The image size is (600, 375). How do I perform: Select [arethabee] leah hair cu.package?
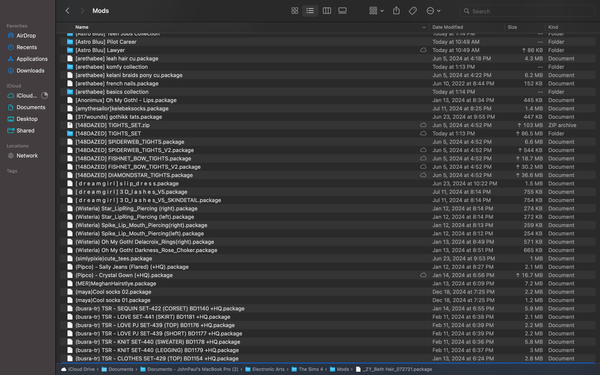click(x=329, y=59)
